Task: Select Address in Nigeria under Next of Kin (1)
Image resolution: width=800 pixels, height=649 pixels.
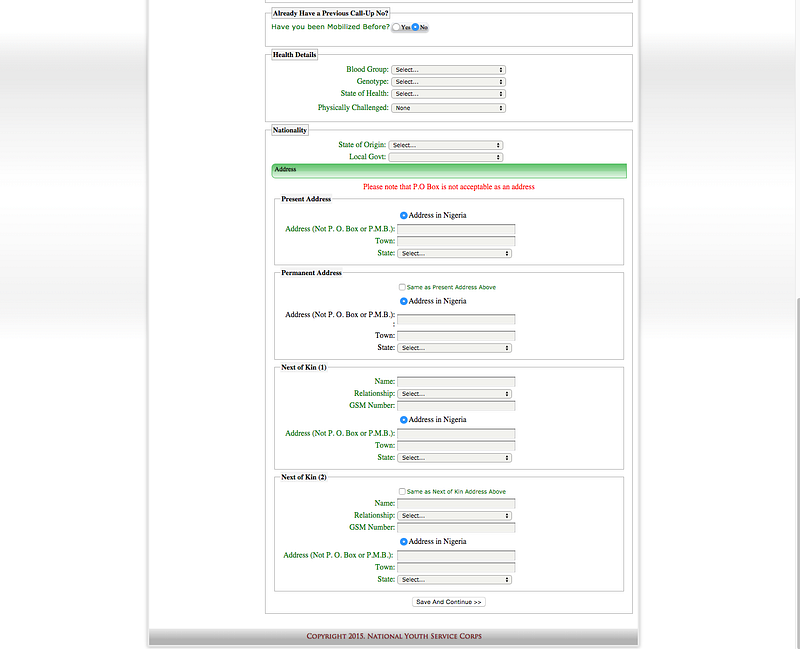Action: coord(404,419)
